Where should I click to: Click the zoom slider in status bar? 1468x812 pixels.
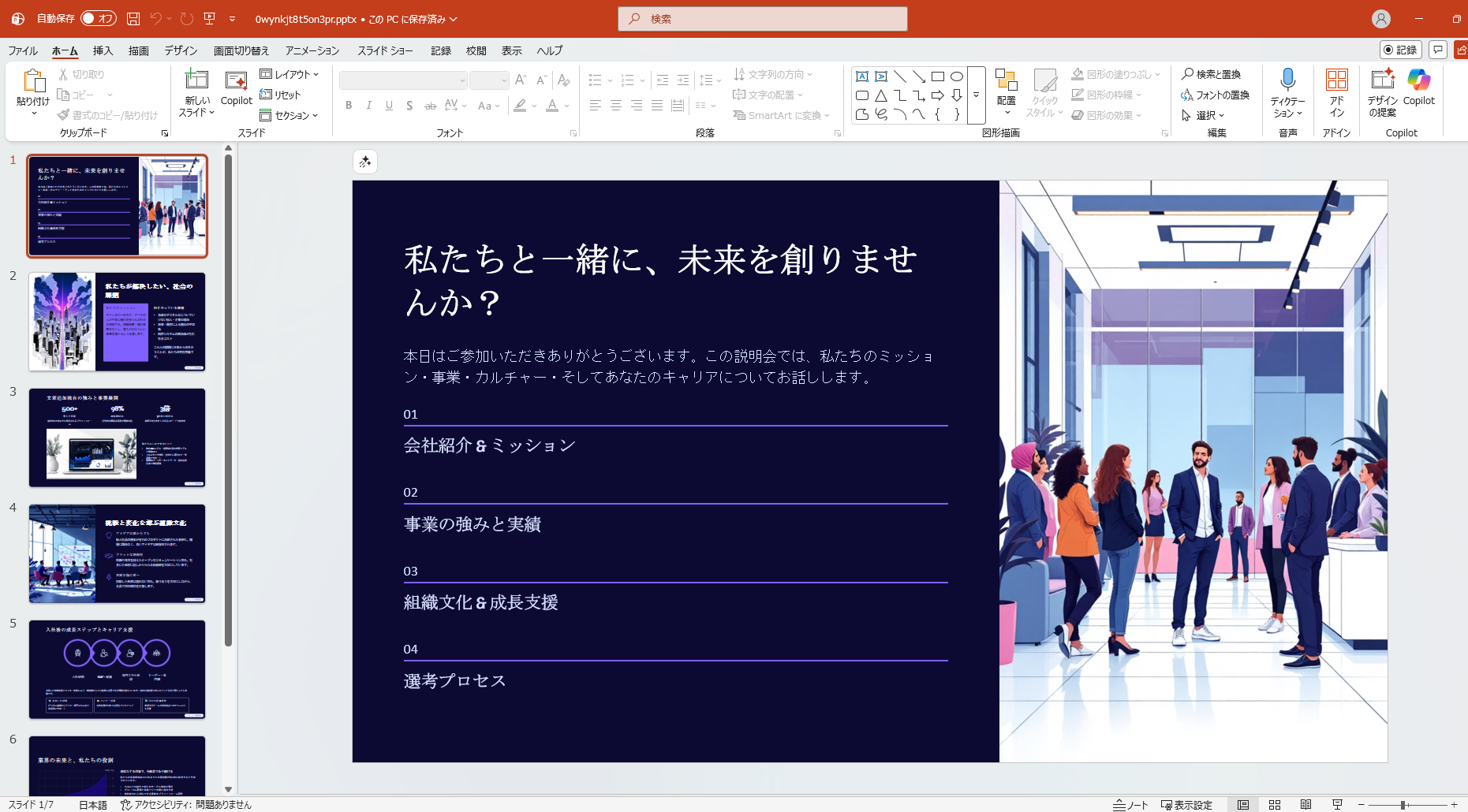[x=1404, y=805]
